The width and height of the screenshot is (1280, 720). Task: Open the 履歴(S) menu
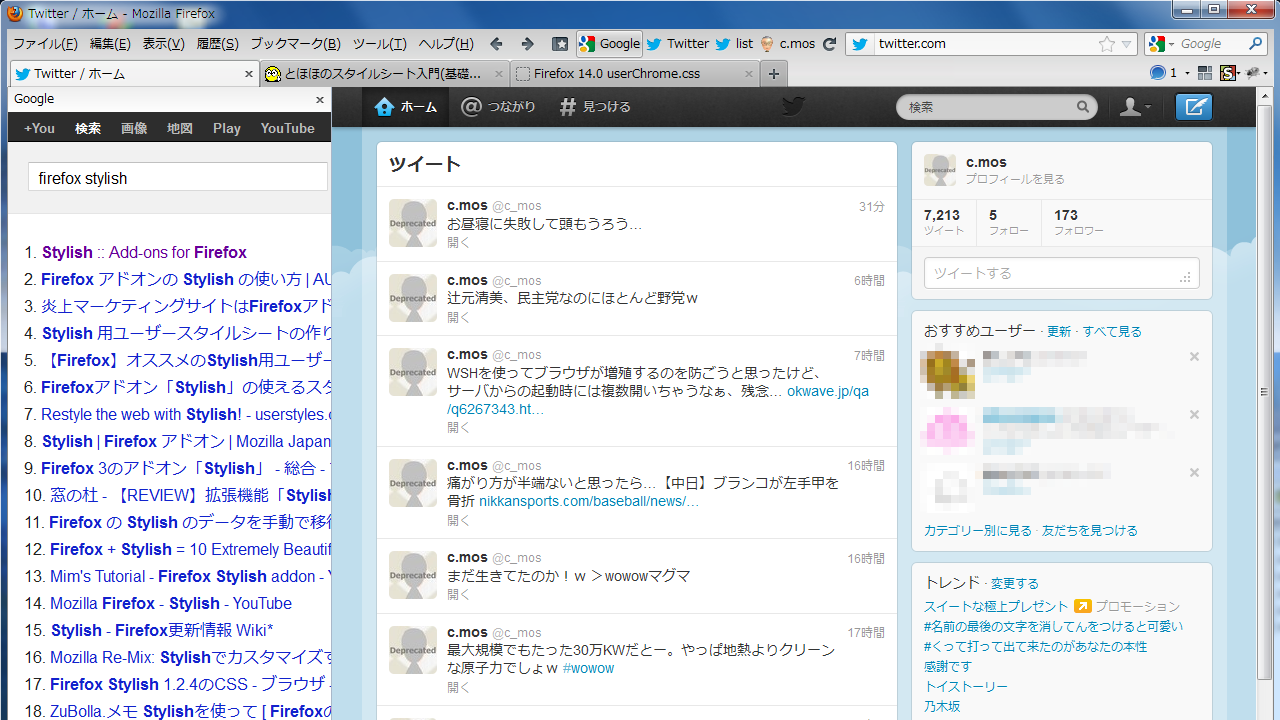click(218, 44)
